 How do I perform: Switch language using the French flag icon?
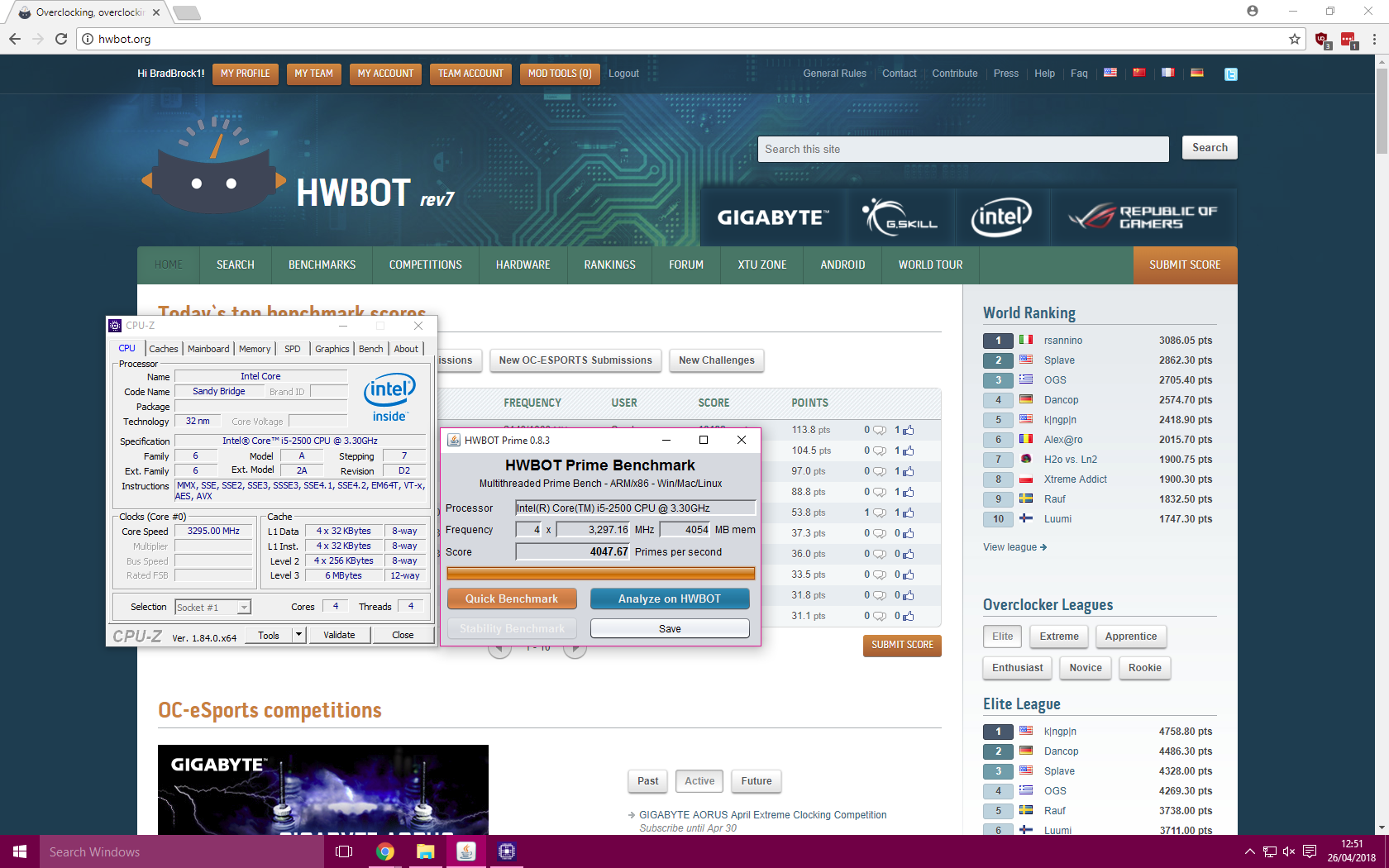[x=1168, y=73]
